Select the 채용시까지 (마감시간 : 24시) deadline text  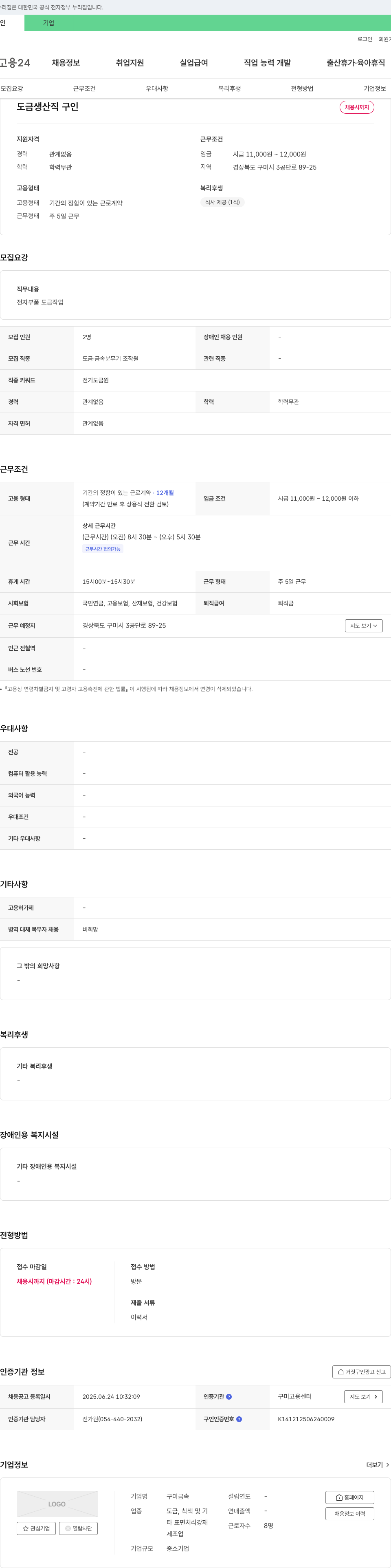[54, 1281]
